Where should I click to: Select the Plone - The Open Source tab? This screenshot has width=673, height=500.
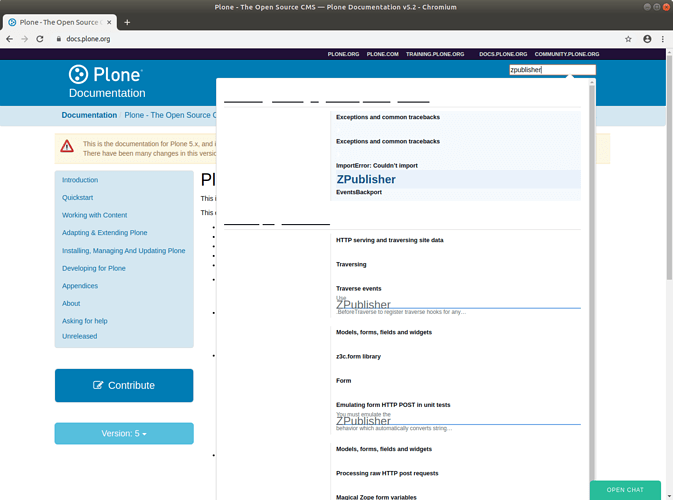click(x=60, y=22)
